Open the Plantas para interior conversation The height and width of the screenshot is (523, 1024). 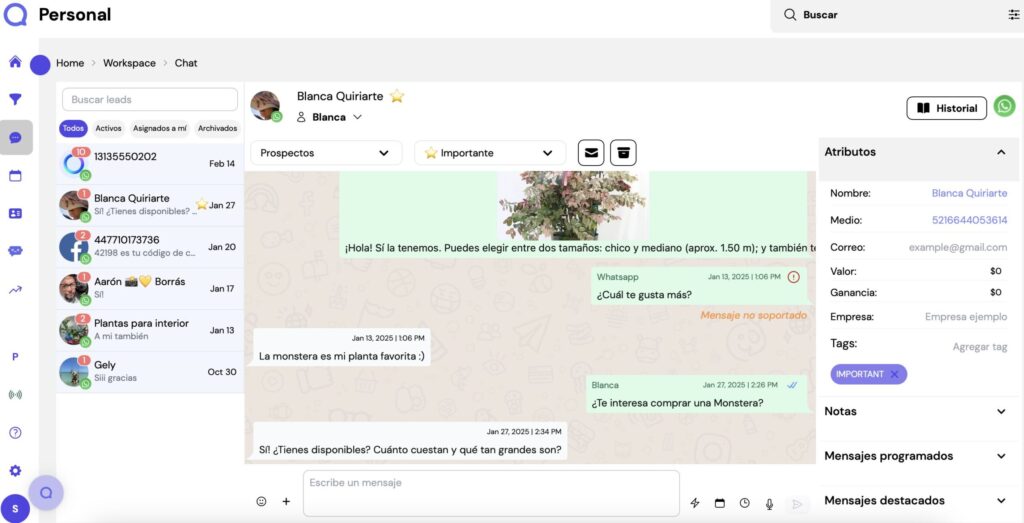tap(150, 330)
